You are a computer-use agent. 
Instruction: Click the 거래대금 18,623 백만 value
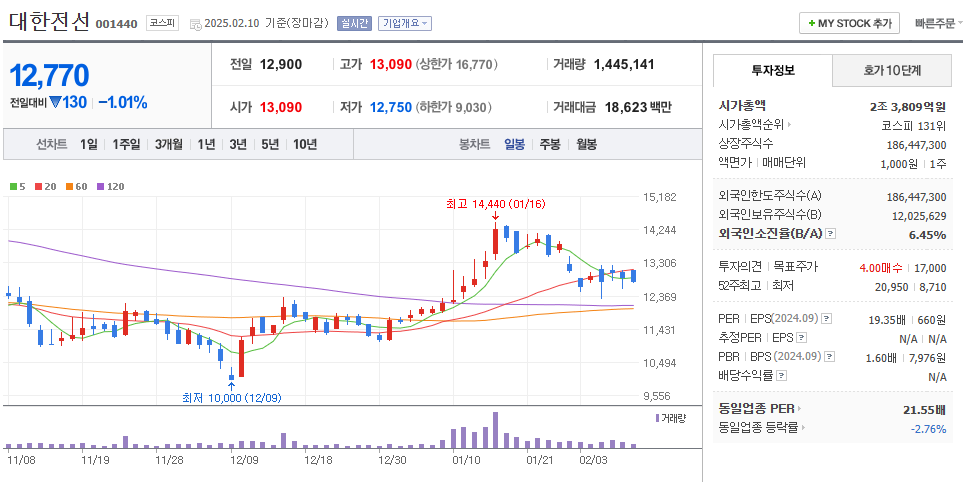click(x=638, y=108)
